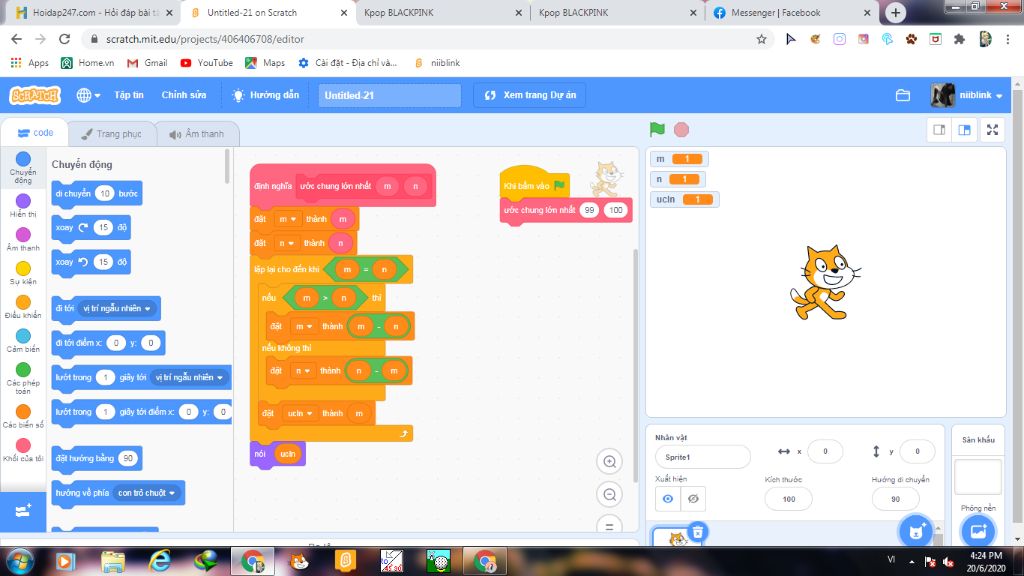Open the language globe menu
Screen dimensions: 1024x576
click(88, 95)
